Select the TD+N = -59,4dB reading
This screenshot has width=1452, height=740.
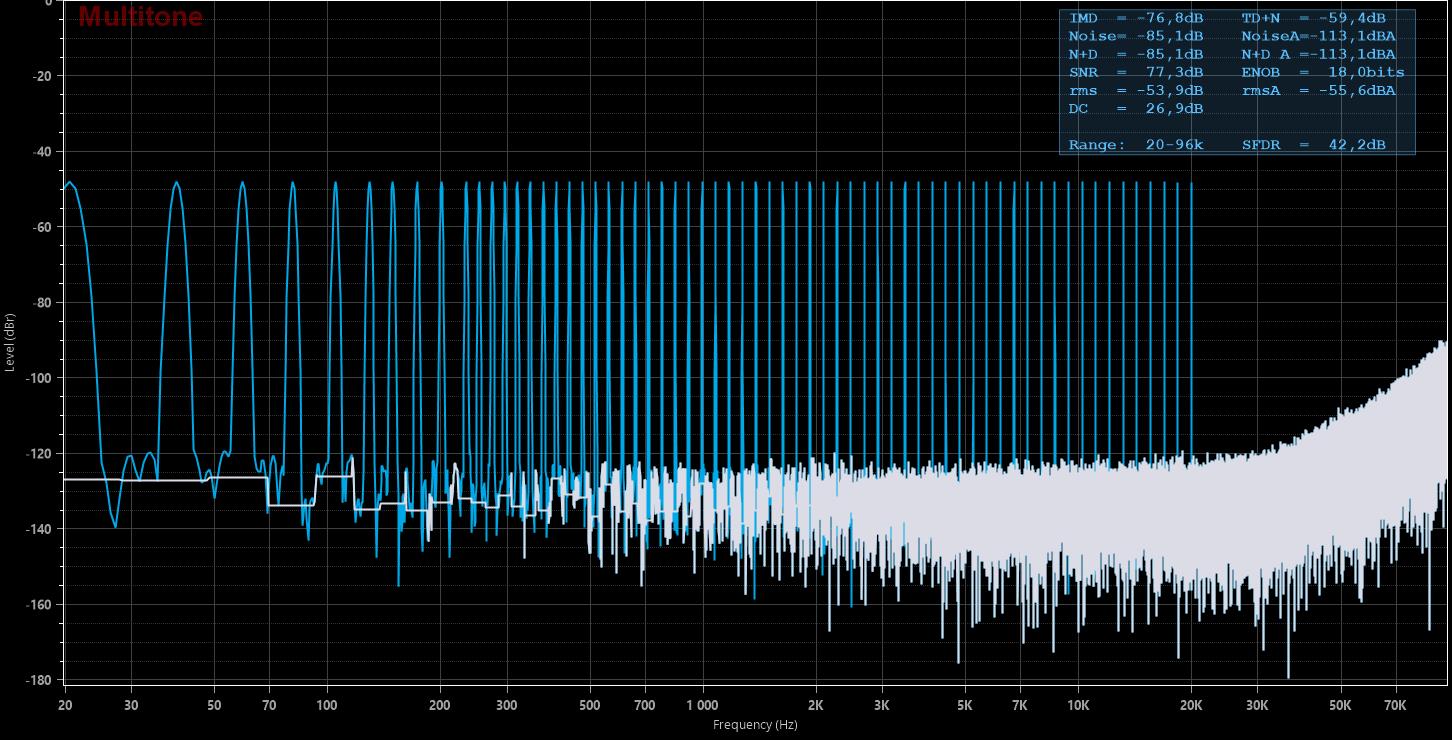pos(1313,18)
